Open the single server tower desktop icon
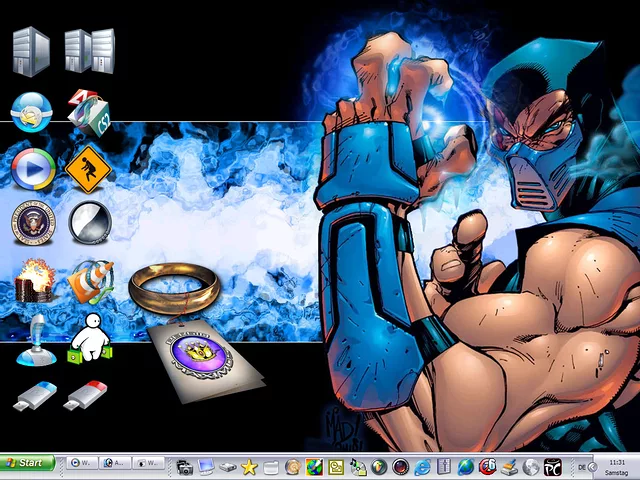 (31, 51)
